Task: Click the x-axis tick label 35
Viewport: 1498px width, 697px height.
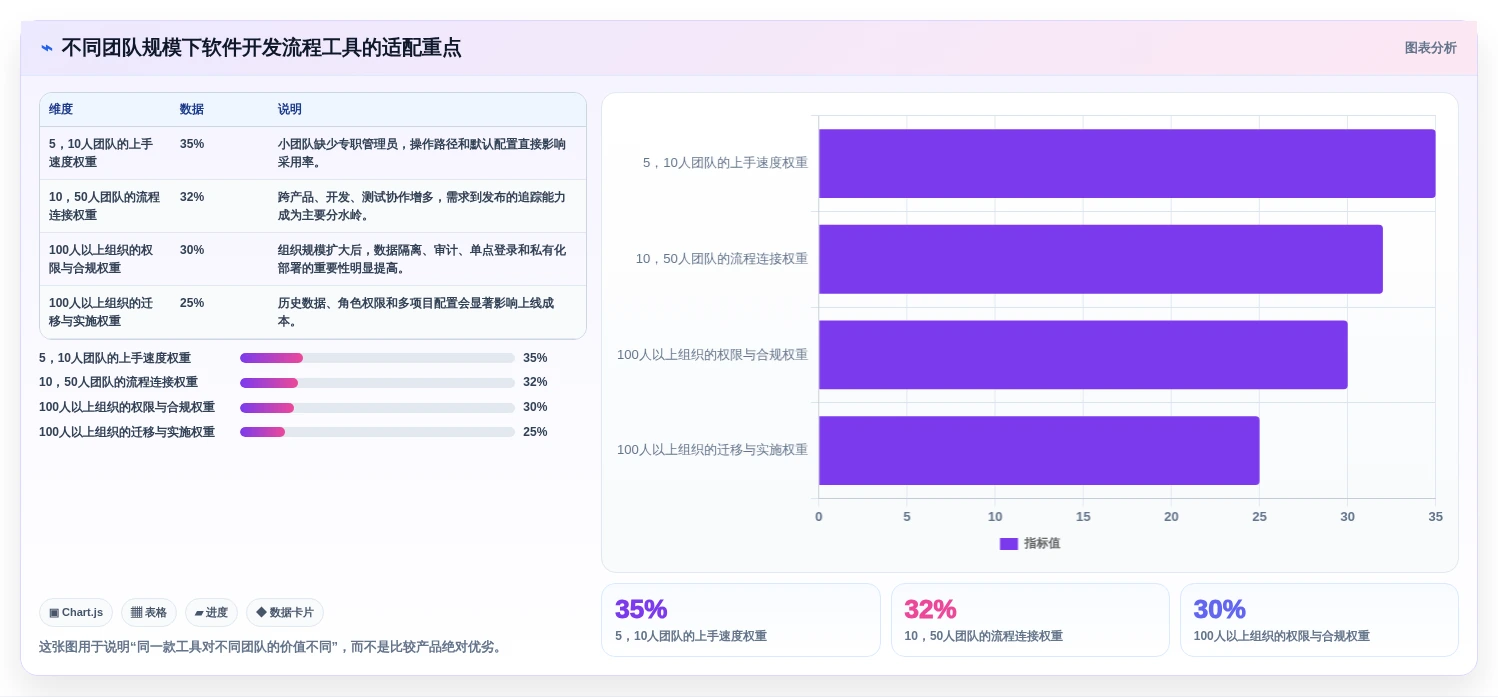Action: [1435, 517]
